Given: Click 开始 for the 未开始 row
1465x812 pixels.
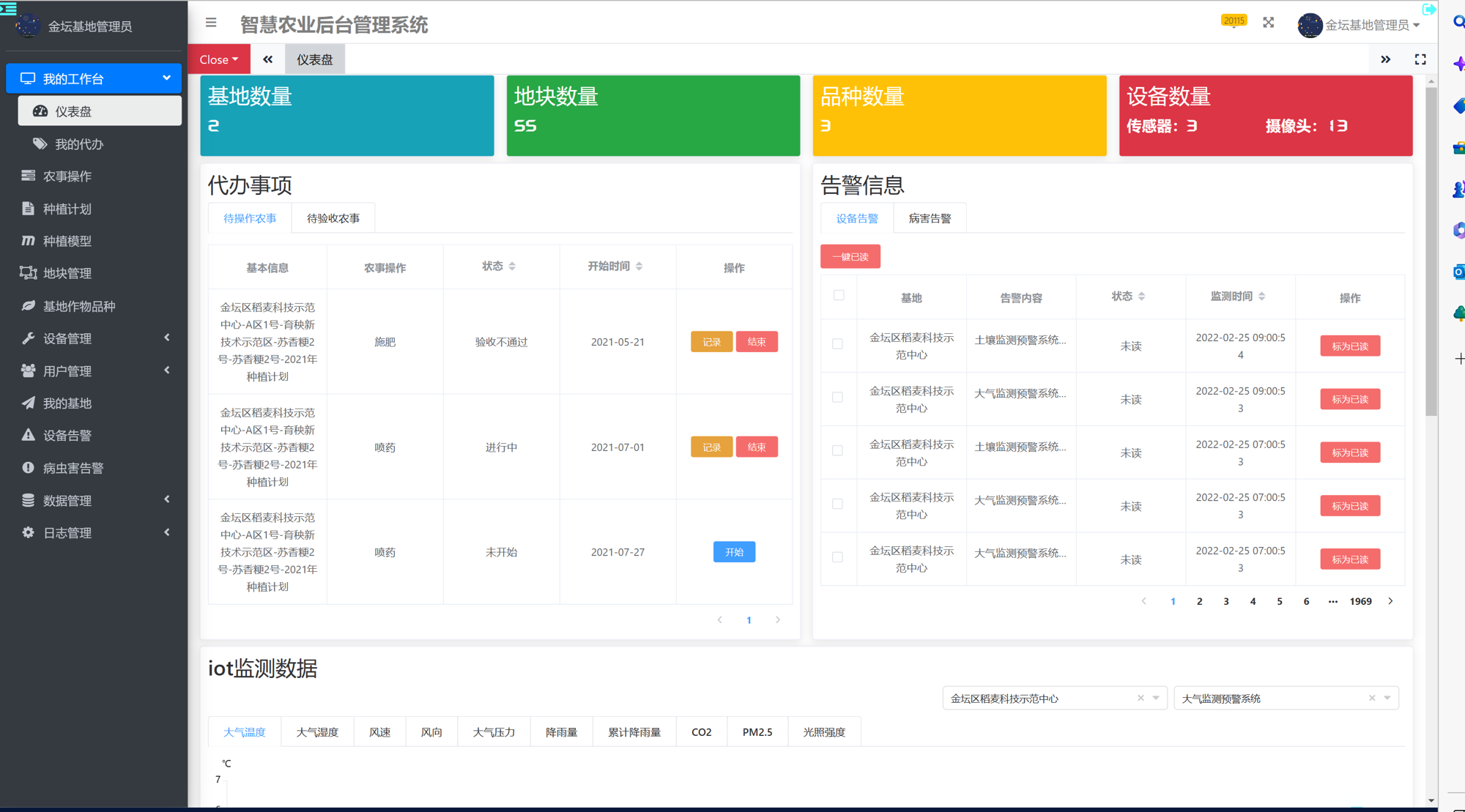Looking at the screenshot, I should point(734,551).
